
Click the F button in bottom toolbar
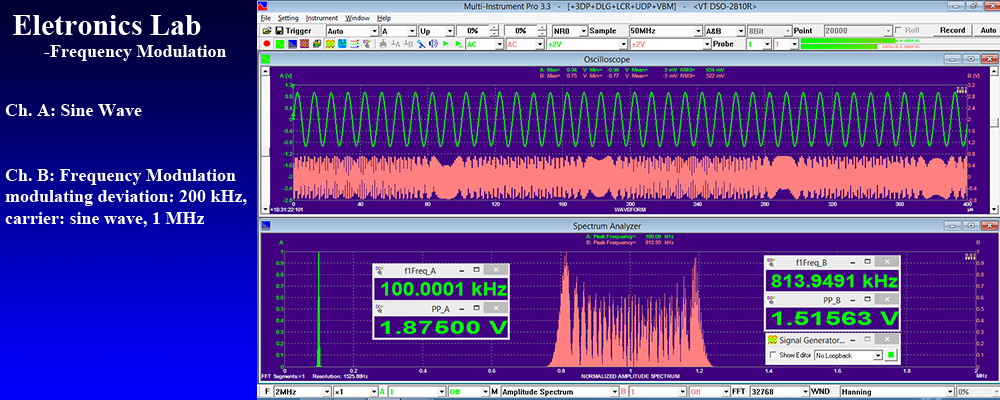[x=267, y=391]
